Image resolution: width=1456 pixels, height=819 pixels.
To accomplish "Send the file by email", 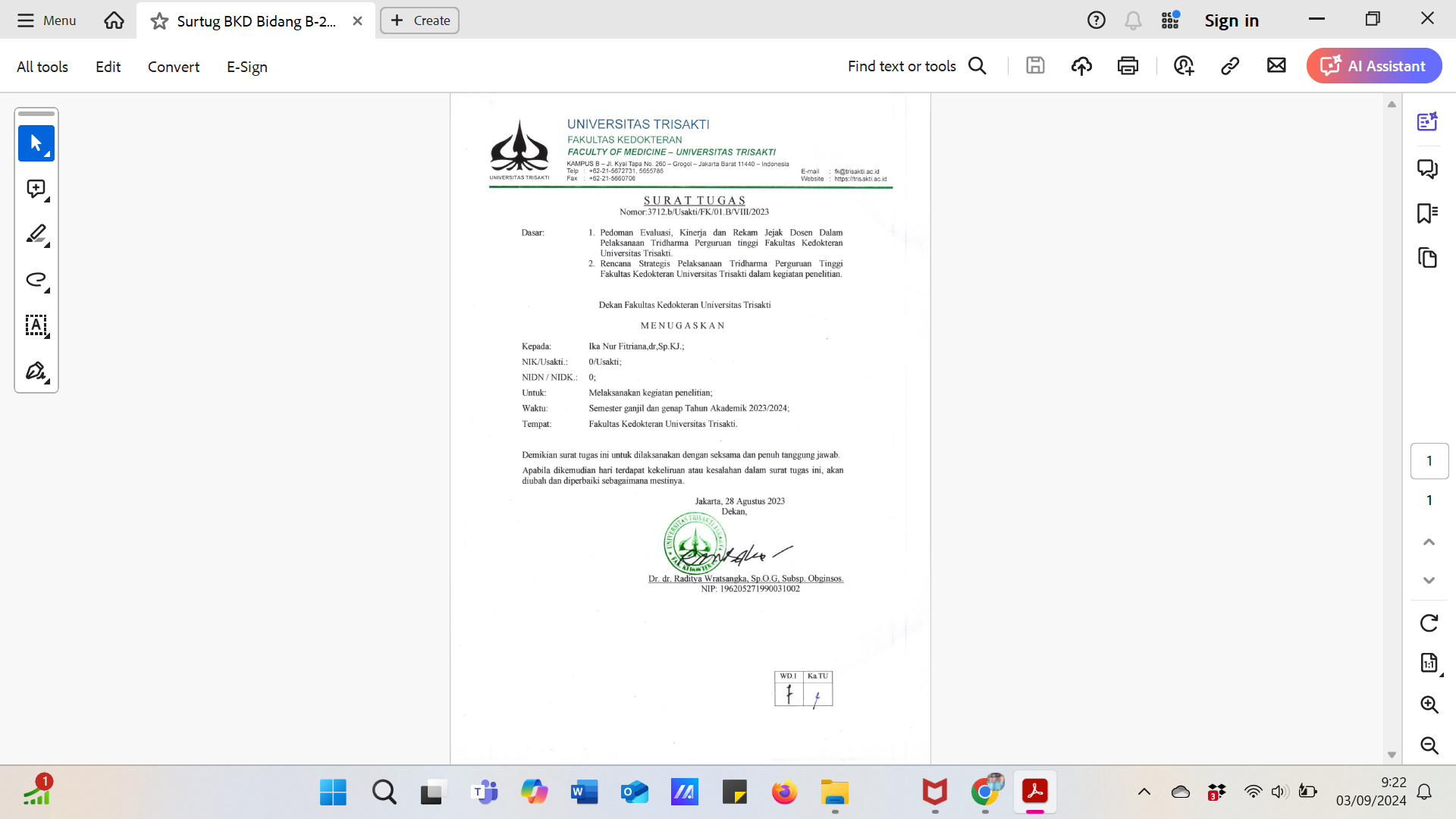I will [1276, 66].
